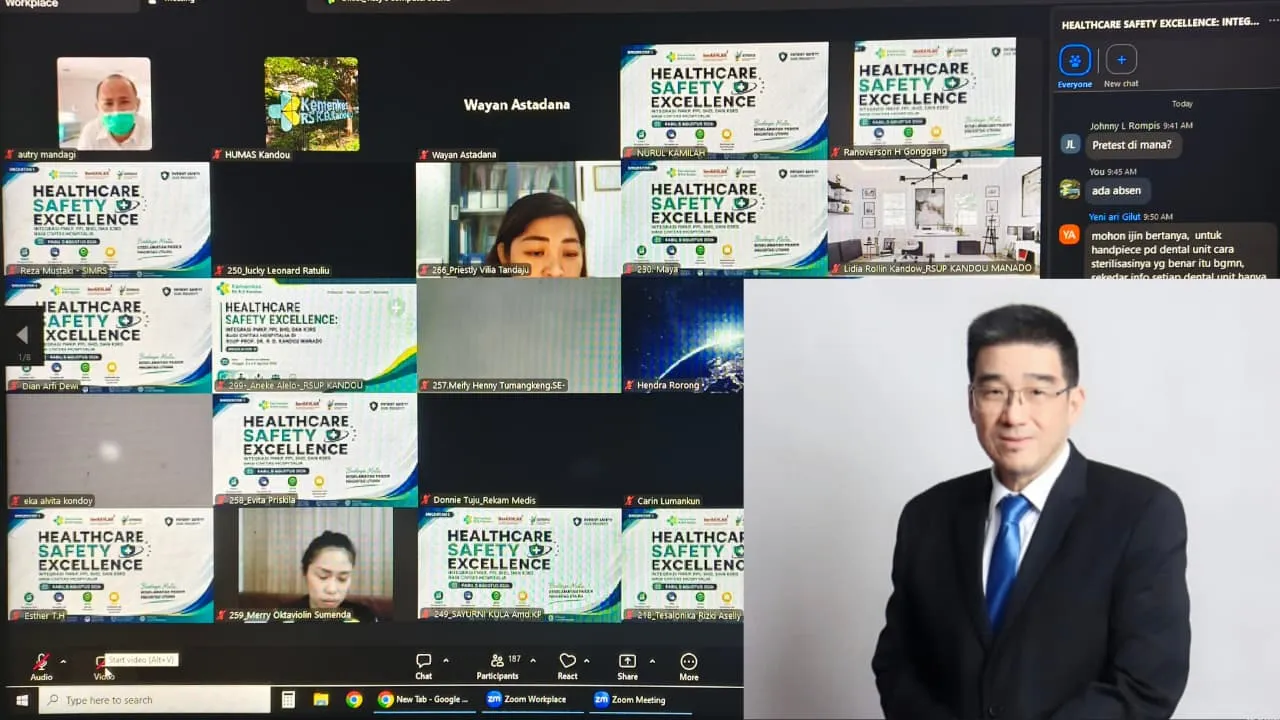Expand the caret beside React
Screen dimensions: 1280x720
[586, 661]
